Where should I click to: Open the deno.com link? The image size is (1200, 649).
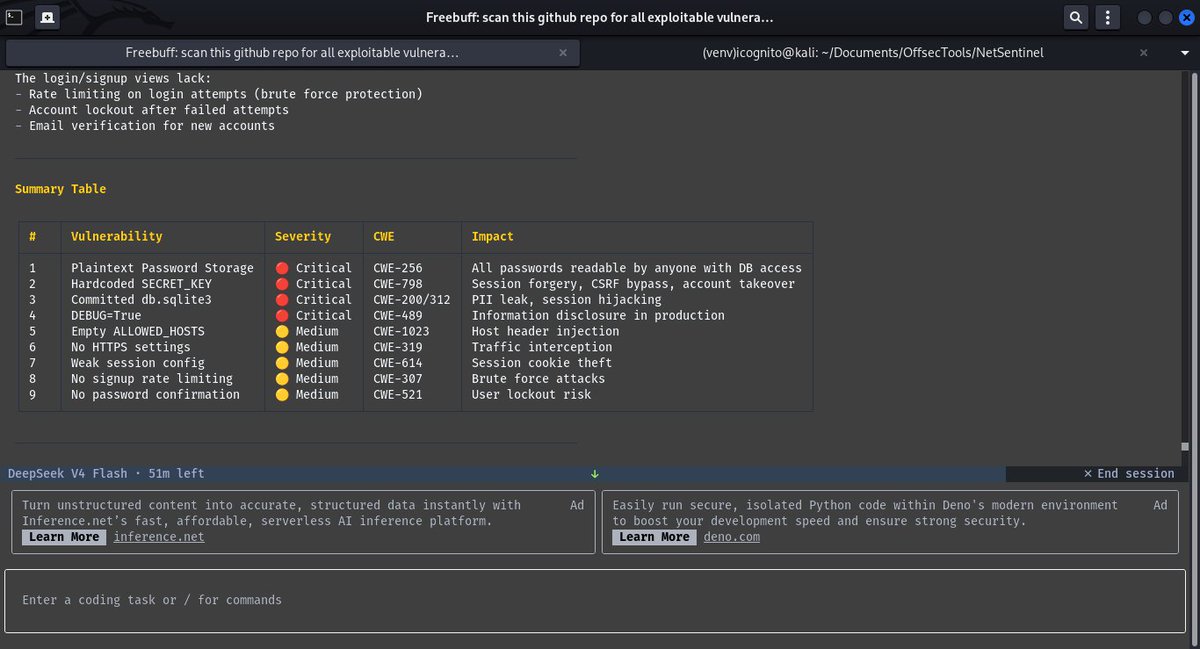[x=731, y=537]
